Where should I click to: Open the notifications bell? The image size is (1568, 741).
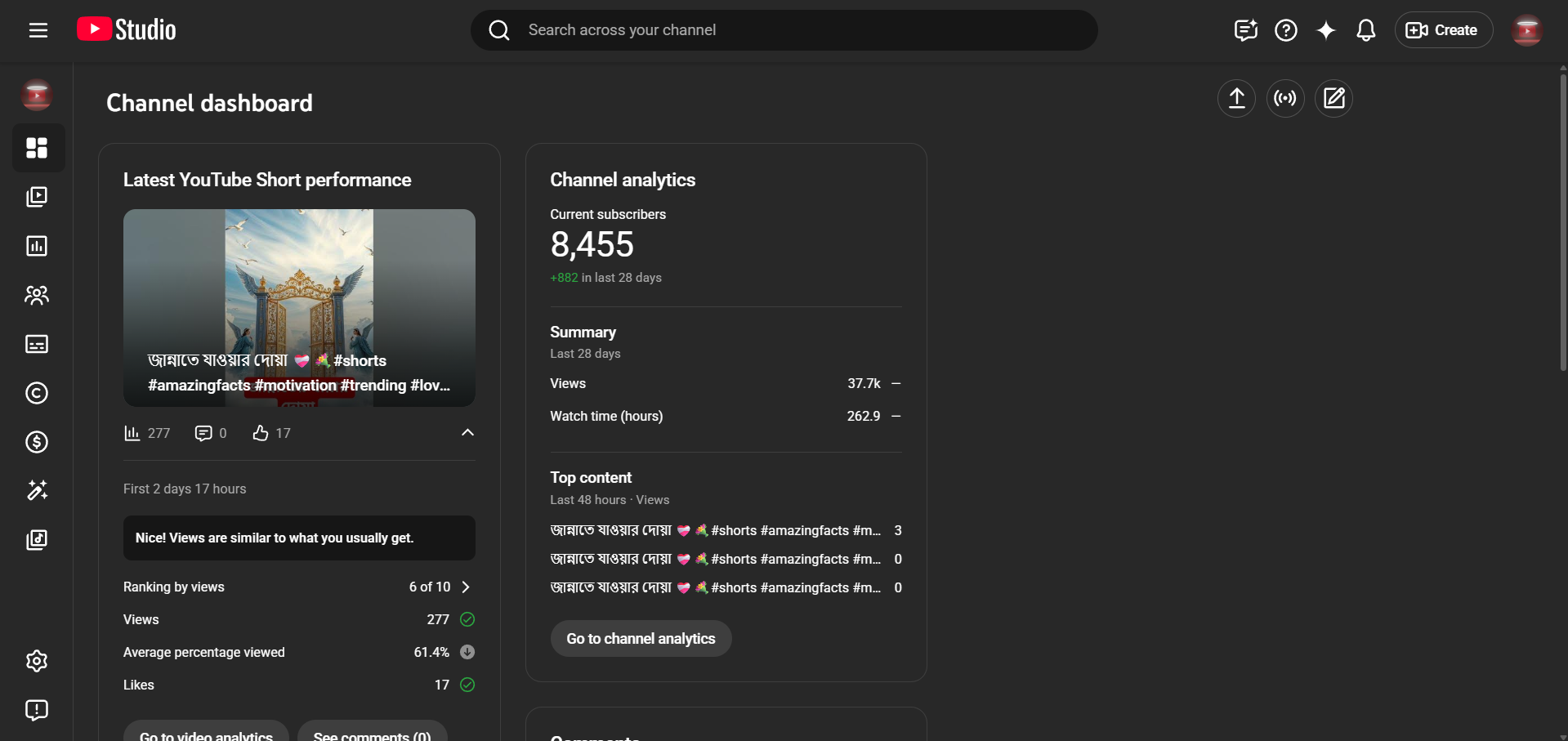[x=1365, y=30]
